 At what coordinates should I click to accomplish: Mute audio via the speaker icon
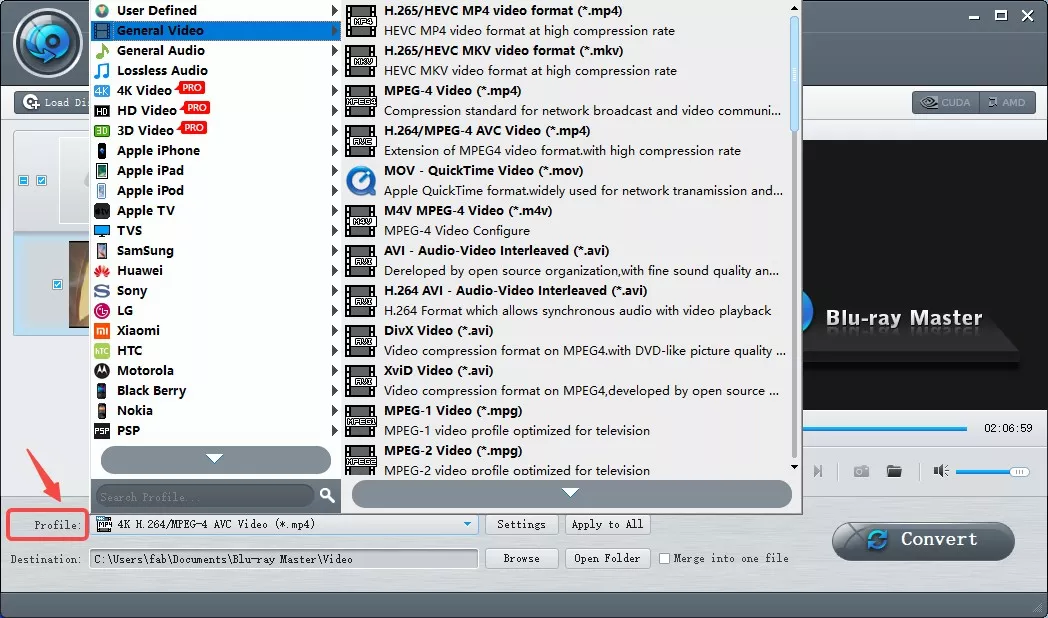click(940, 471)
